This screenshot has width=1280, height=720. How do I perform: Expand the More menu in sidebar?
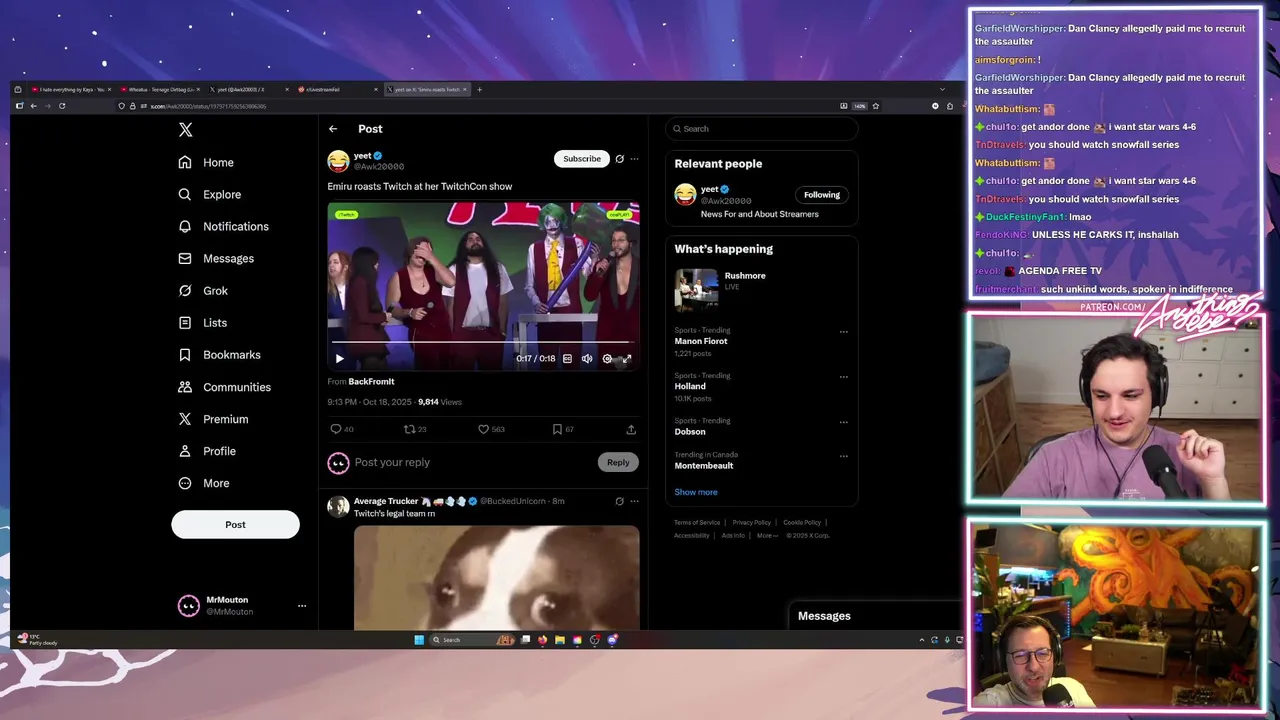click(x=204, y=483)
